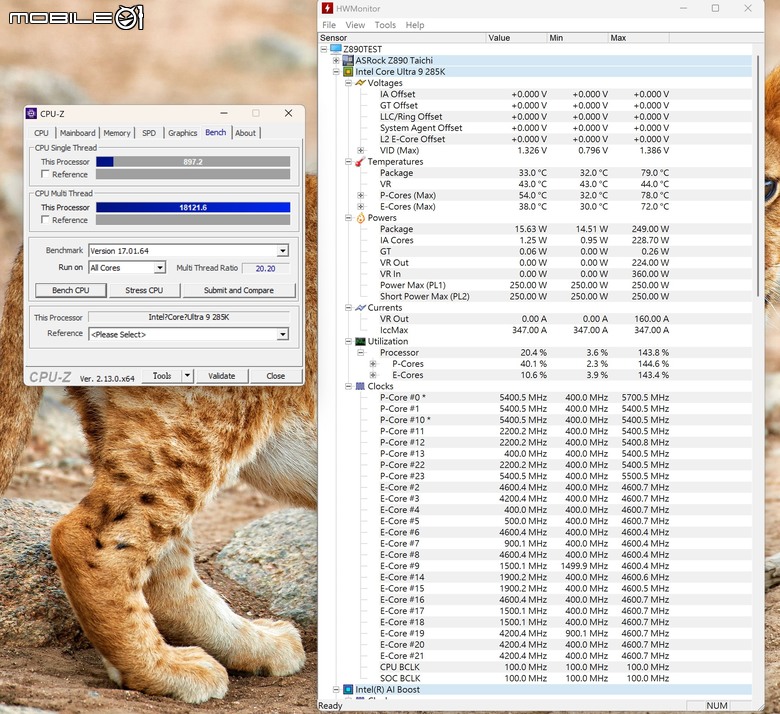Open the File menu in HWMonitor
780x714 pixels.
[x=329, y=25]
